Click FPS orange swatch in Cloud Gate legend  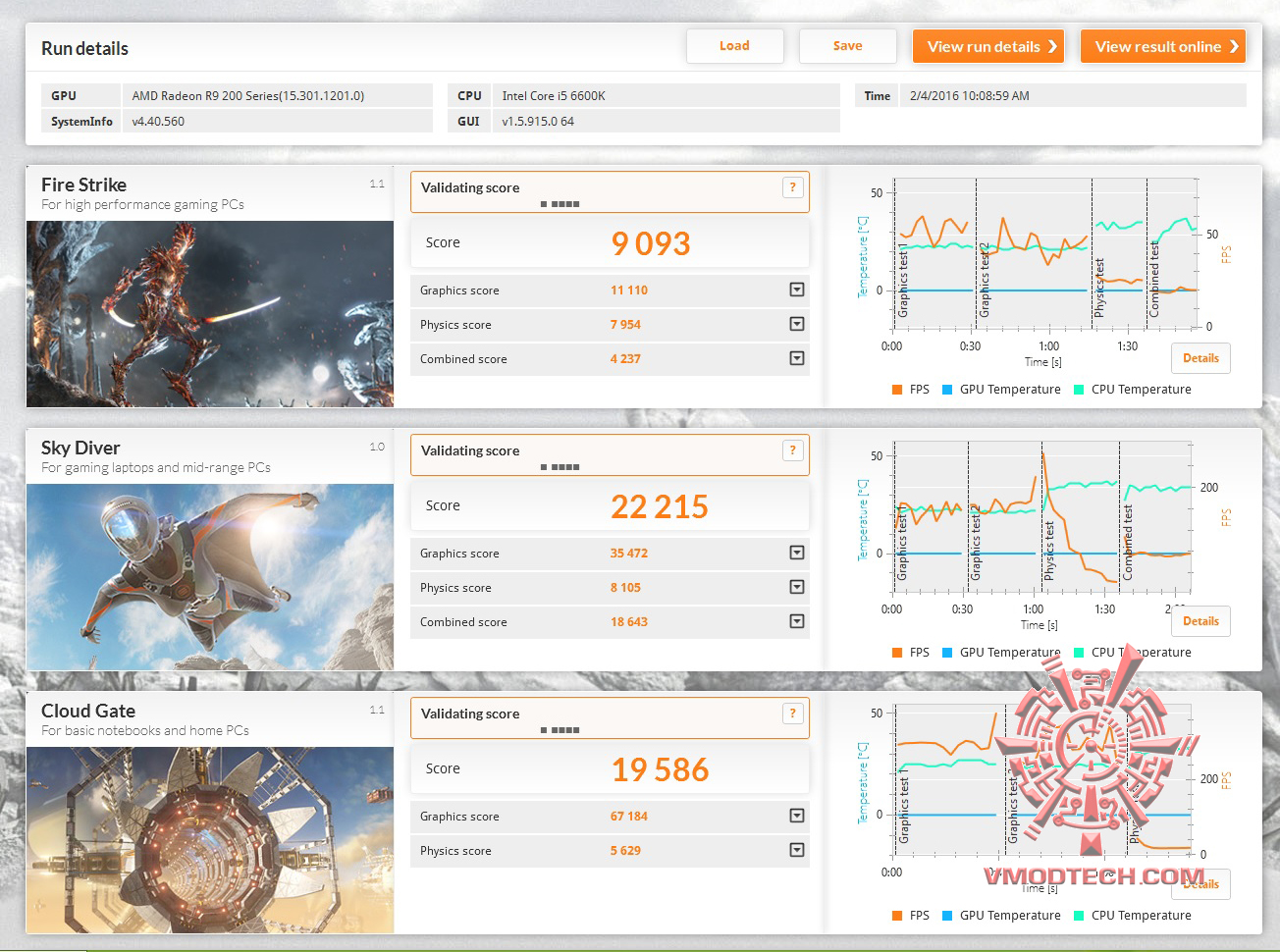(897, 916)
